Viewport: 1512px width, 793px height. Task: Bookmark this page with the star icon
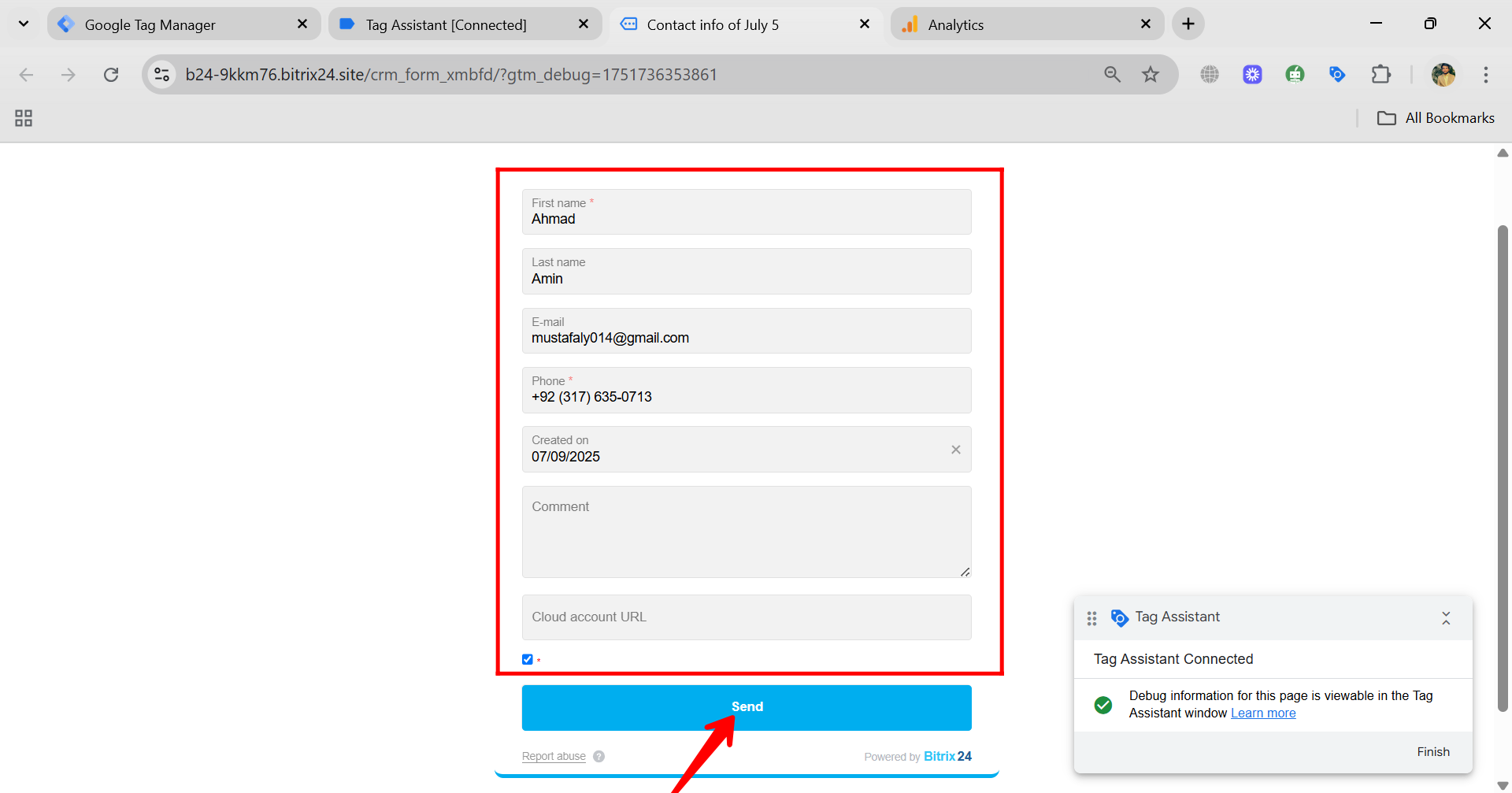click(1151, 75)
